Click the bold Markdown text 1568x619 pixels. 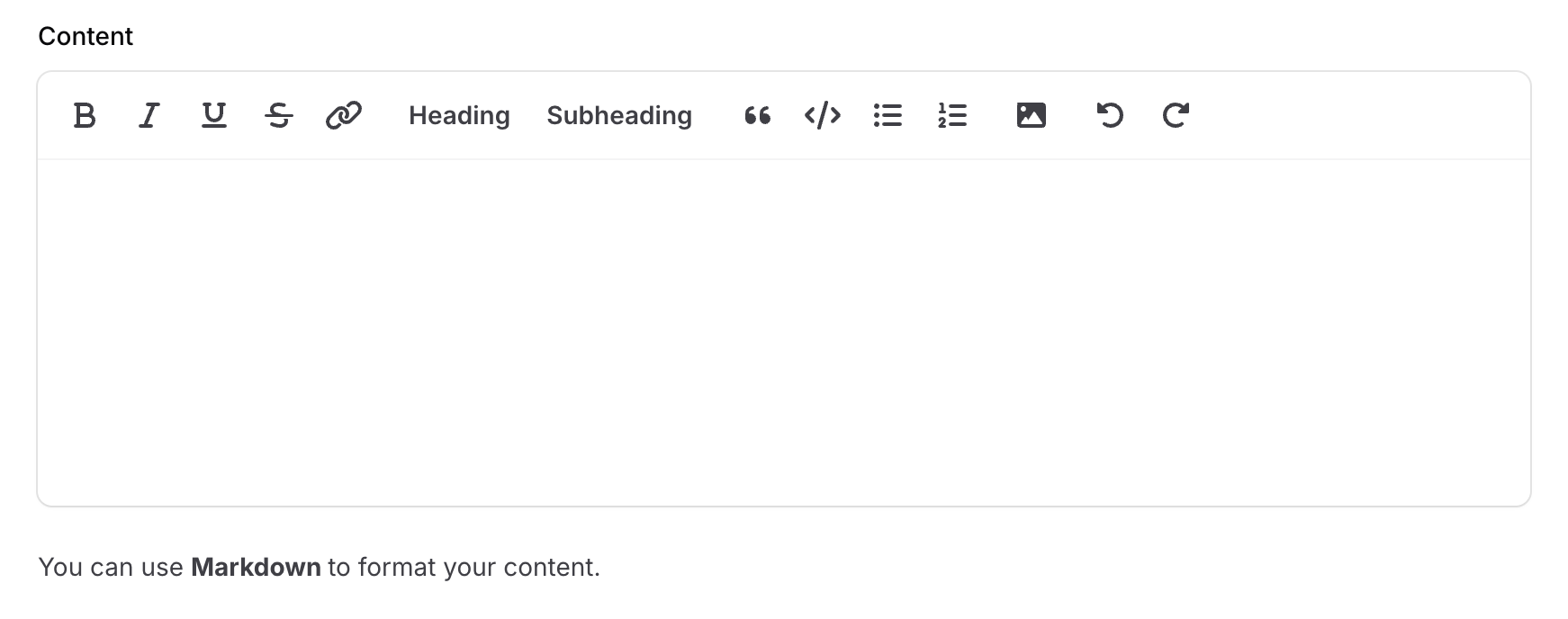point(255,567)
